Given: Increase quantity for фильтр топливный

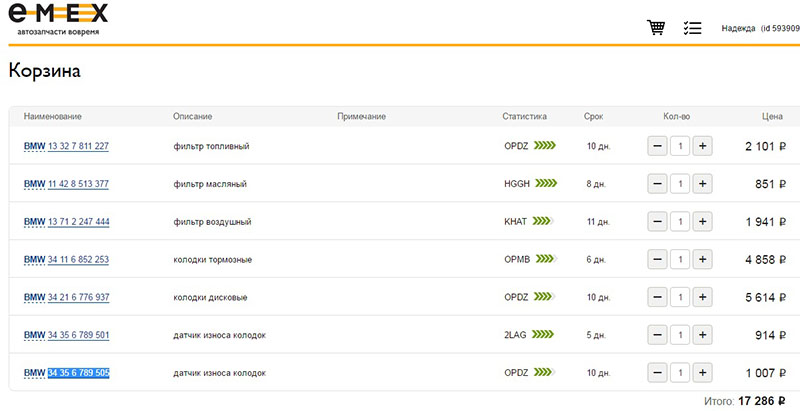Looking at the screenshot, I should 703,146.
